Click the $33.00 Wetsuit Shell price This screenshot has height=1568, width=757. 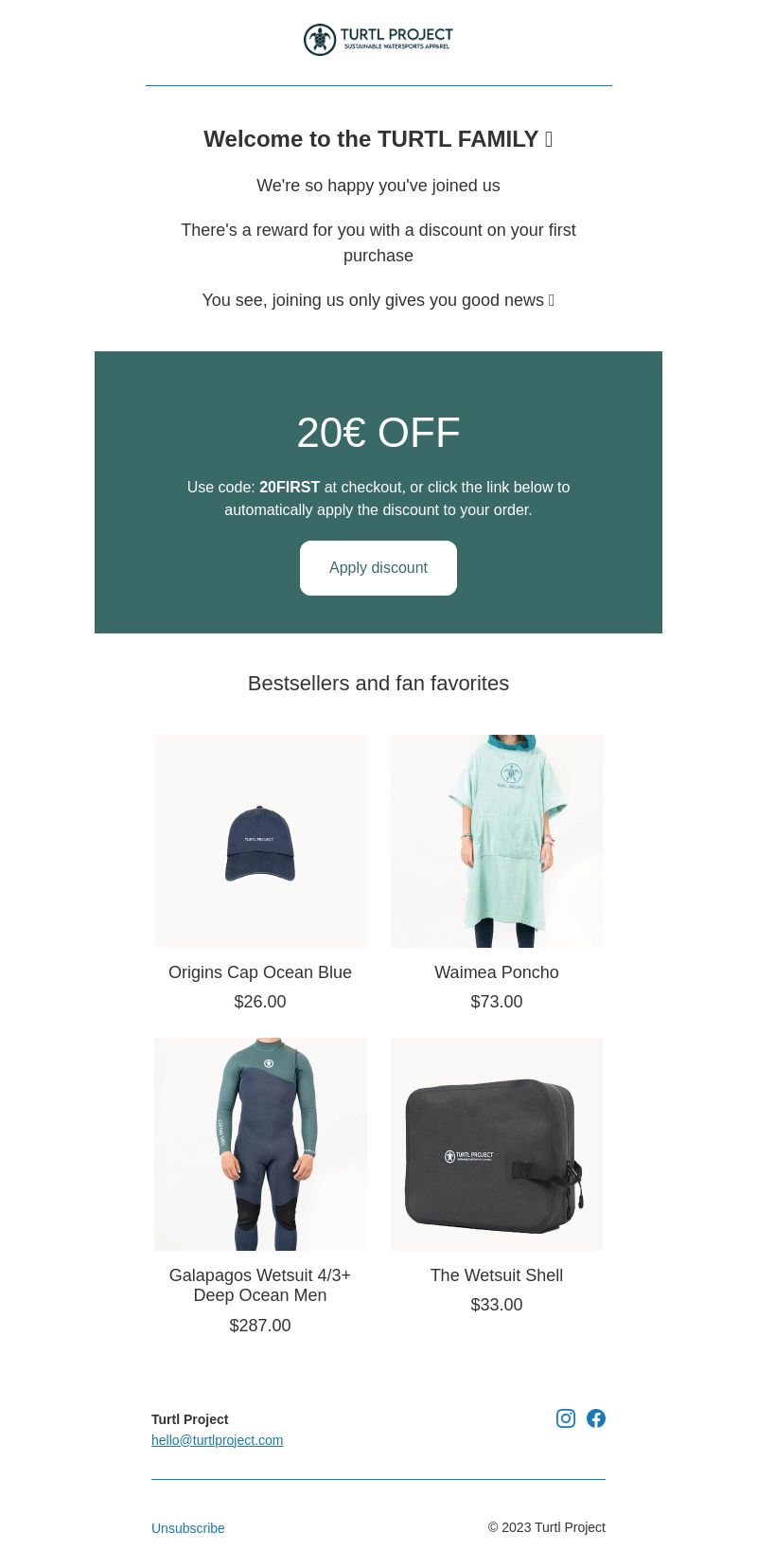pyautogui.click(x=497, y=1305)
